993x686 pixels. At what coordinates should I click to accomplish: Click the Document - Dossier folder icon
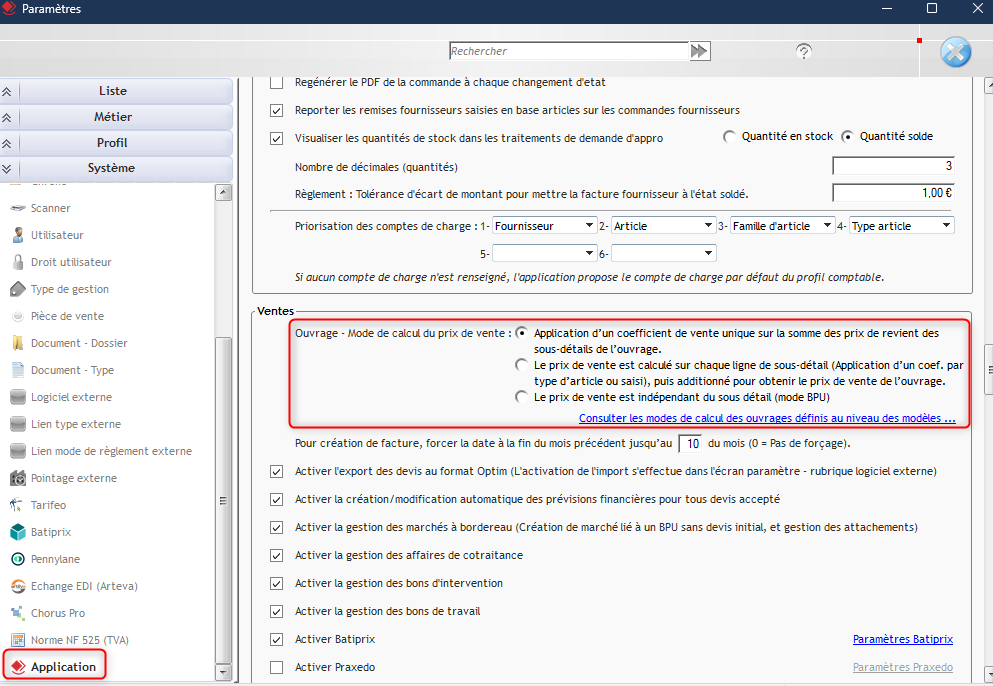pyautogui.click(x=18, y=343)
